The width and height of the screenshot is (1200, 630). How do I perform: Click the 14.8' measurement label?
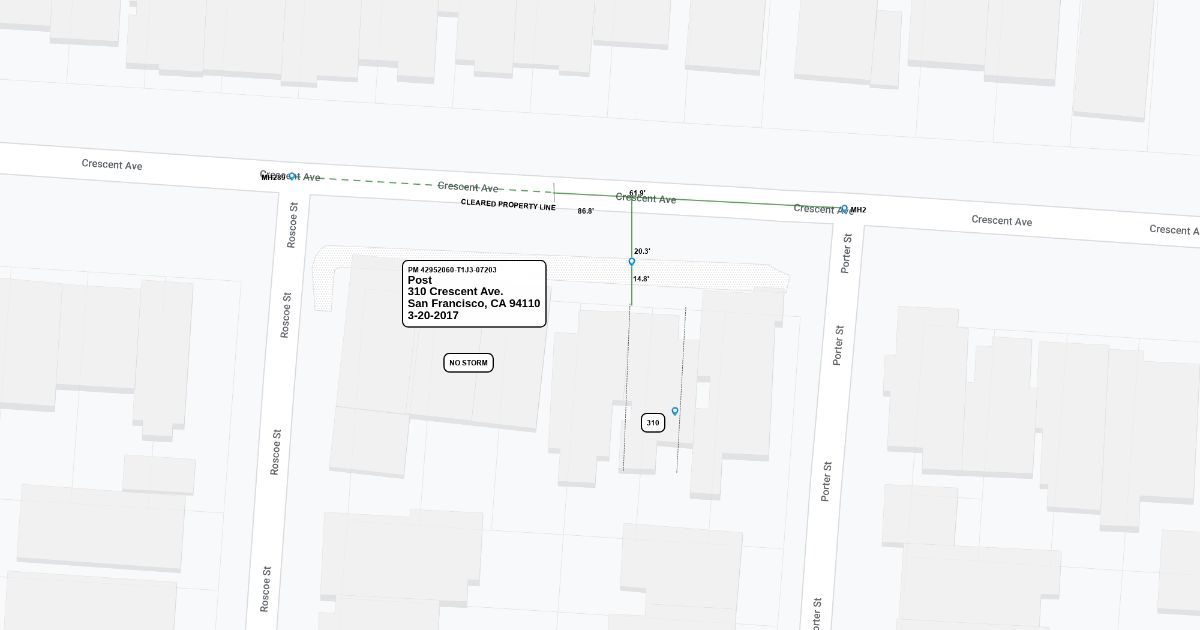[641, 279]
